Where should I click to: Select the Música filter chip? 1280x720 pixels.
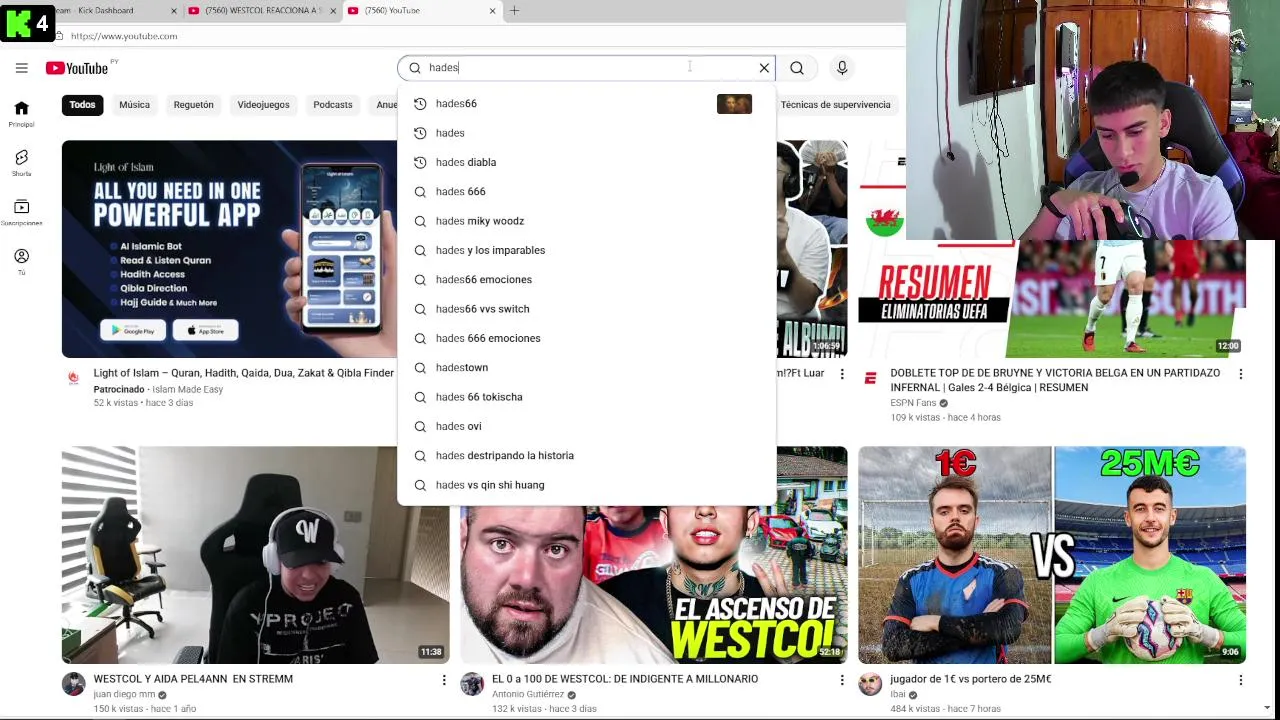tap(134, 105)
